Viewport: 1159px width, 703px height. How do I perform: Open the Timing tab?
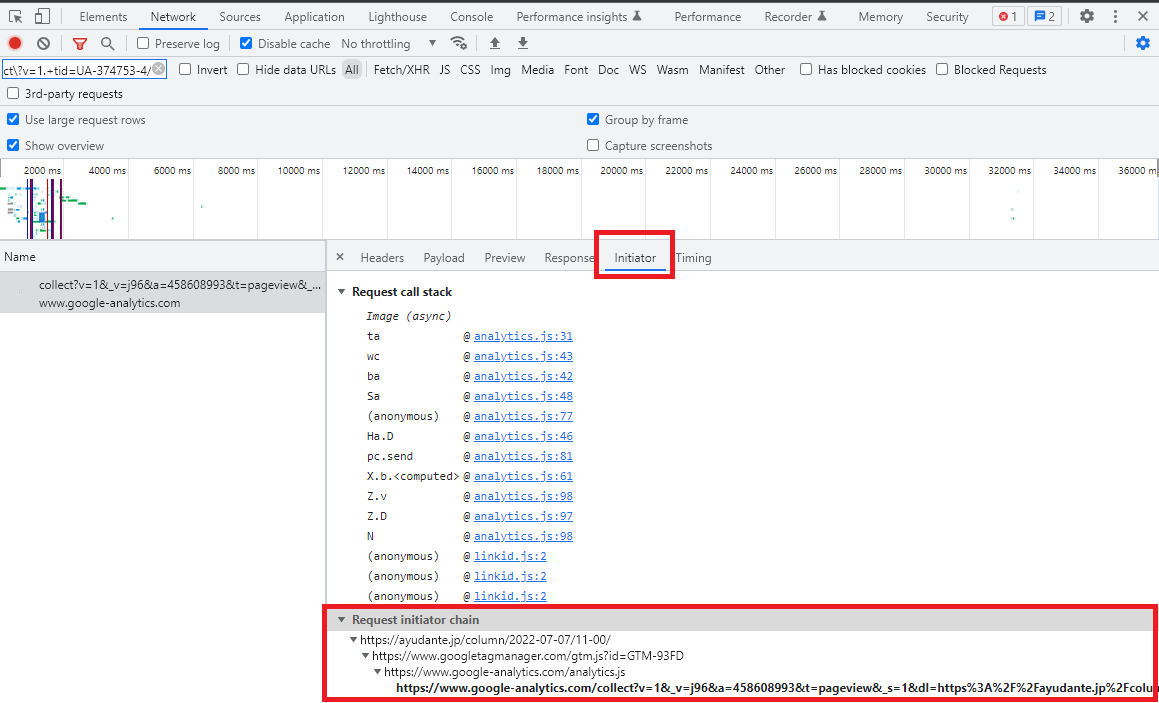click(693, 257)
